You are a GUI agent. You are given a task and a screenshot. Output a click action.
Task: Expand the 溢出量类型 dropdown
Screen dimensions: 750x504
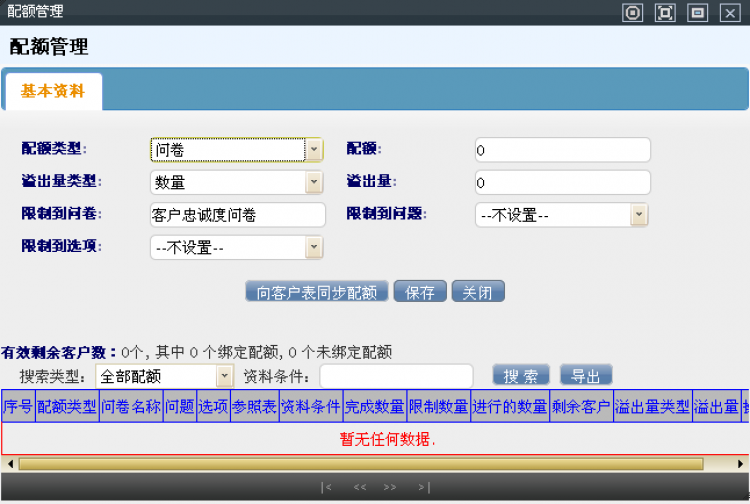coord(313,182)
